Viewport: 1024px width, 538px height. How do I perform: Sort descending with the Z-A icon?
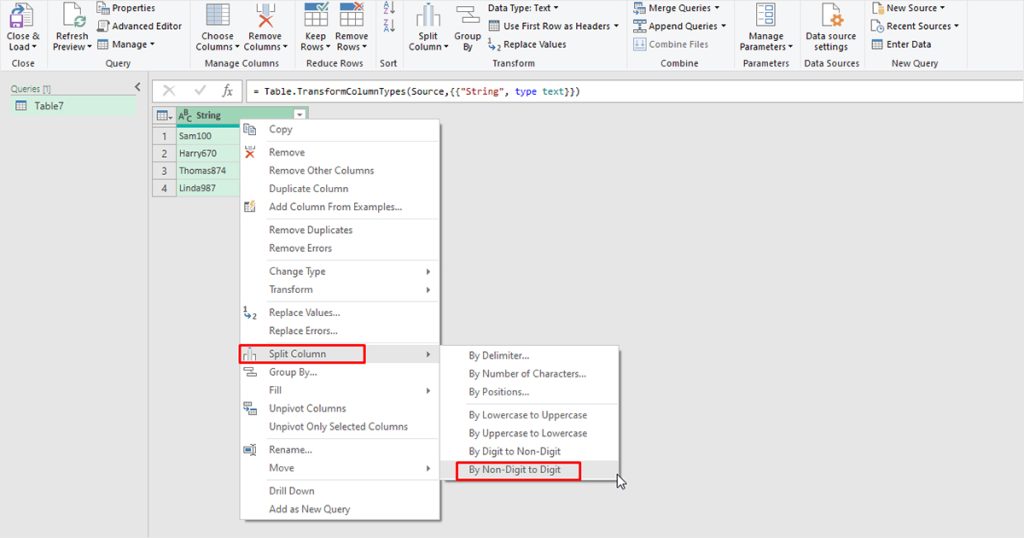389,26
